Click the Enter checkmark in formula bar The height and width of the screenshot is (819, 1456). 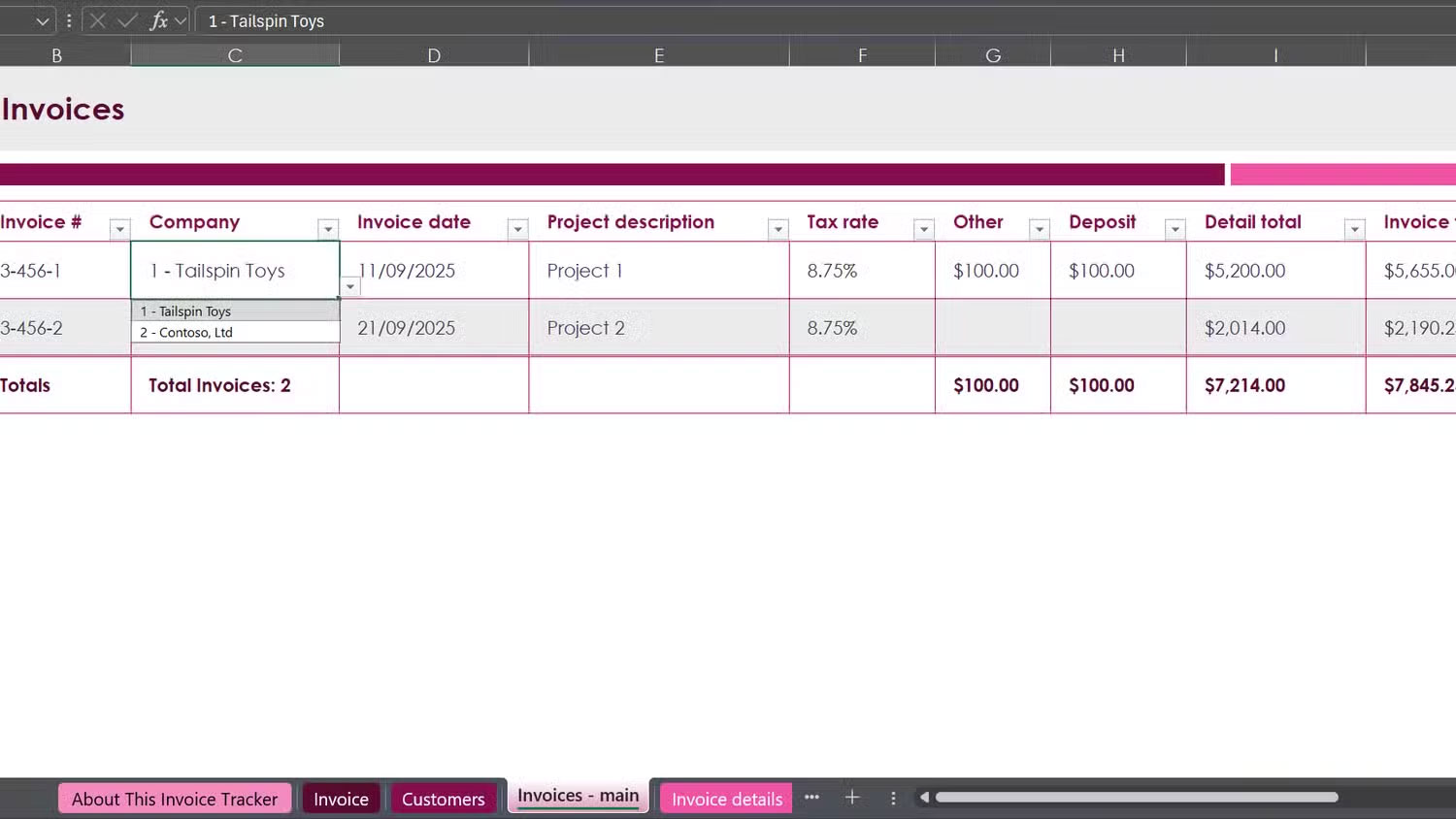tap(127, 20)
